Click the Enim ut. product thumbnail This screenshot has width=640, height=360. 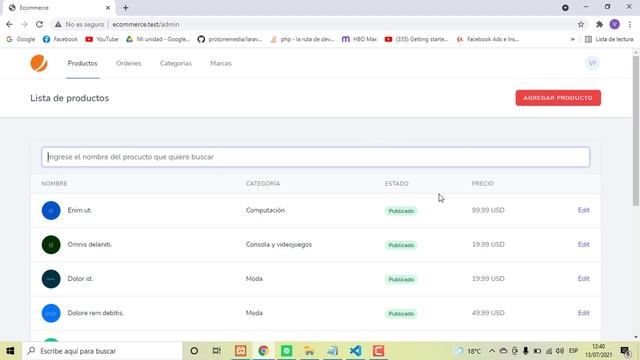pyautogui.click(x=51, y=211)
